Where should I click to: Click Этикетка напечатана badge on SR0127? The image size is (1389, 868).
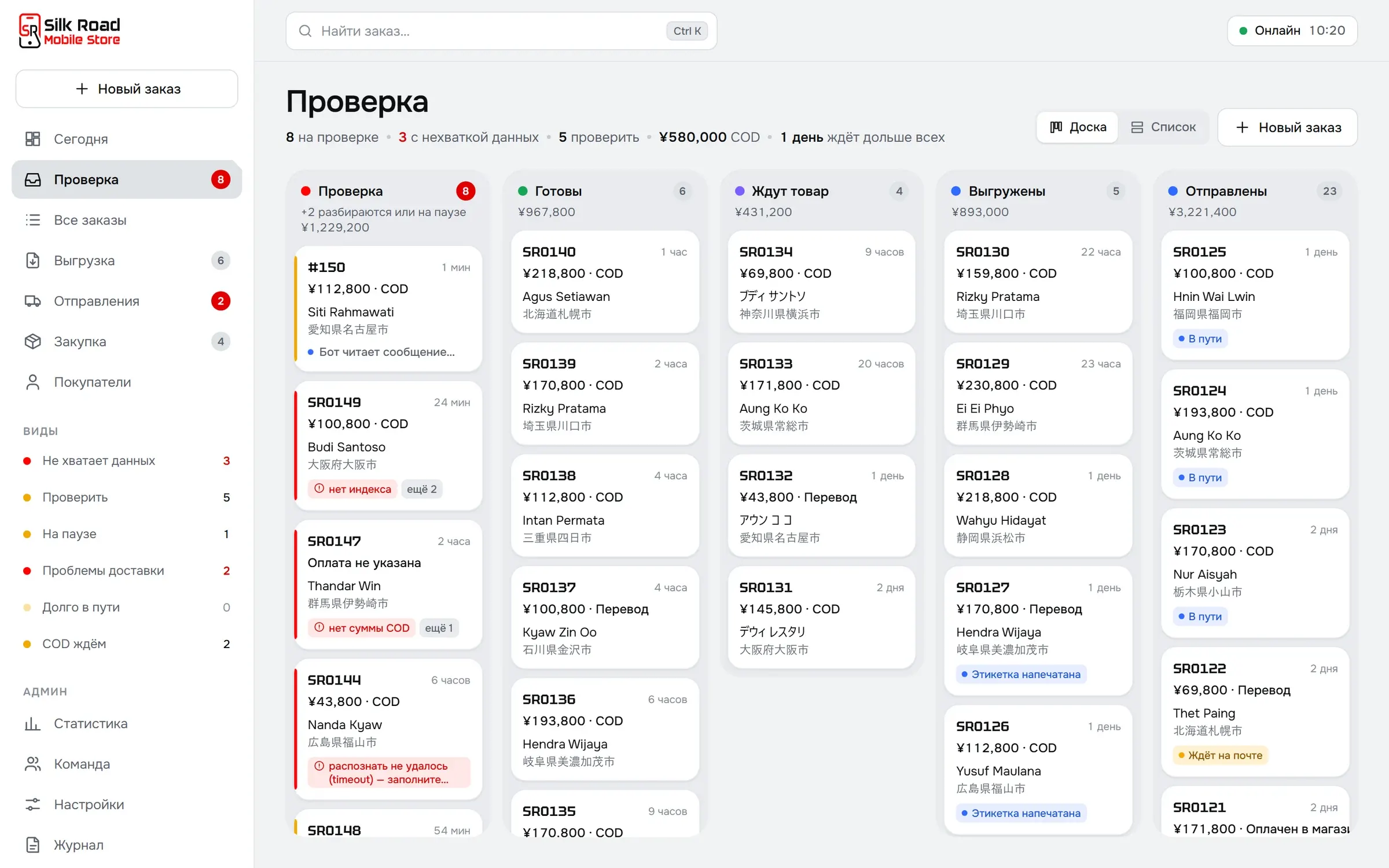click(1021, 674)
